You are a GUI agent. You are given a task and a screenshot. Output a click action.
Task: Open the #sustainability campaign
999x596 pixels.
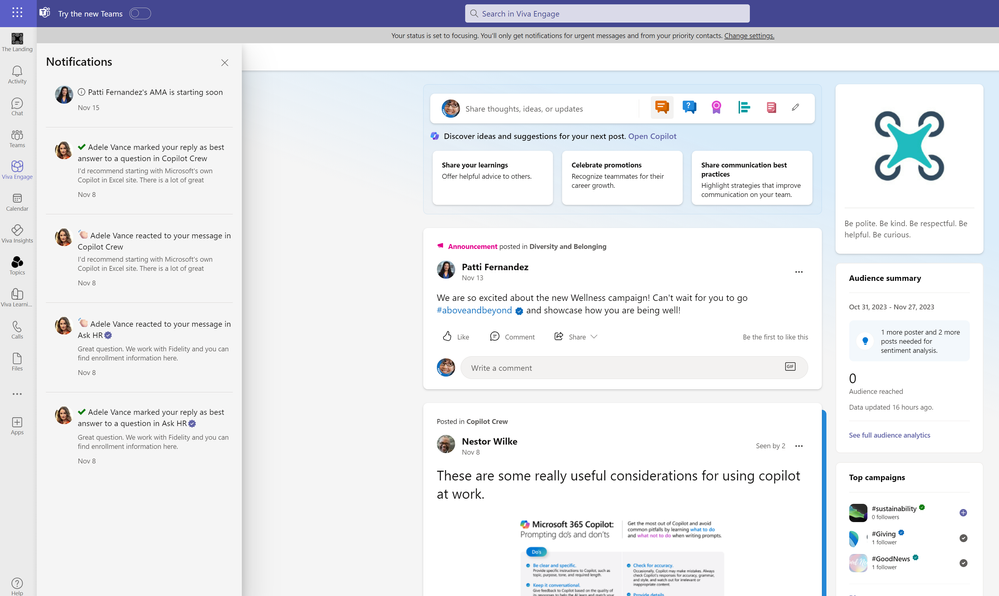pyautogui.click(x=894, y=509)
